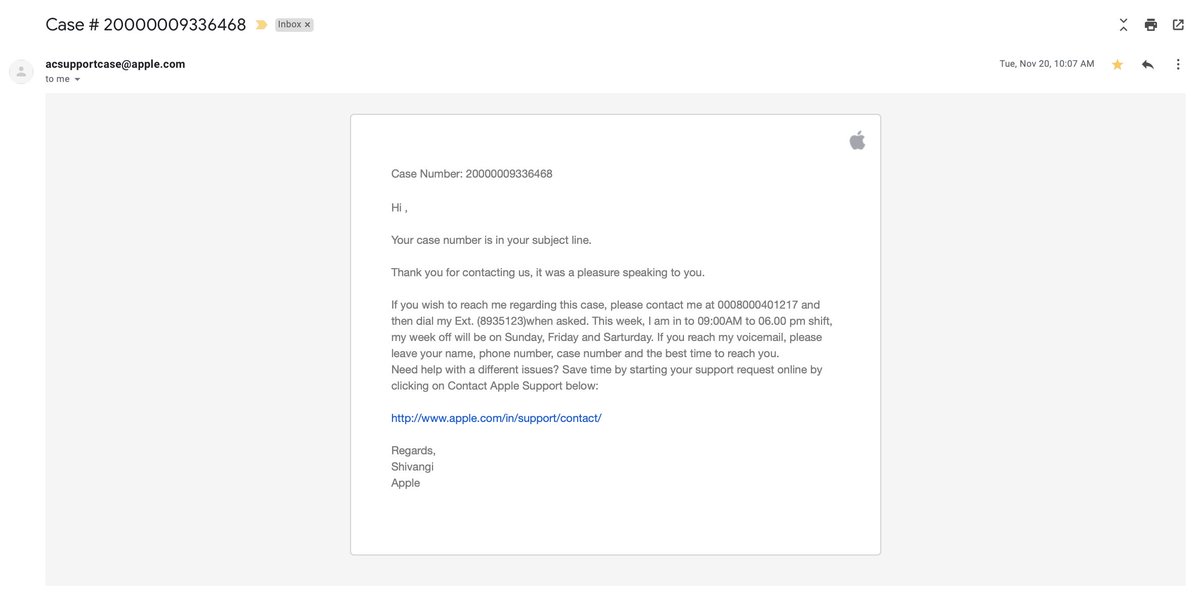
Task: Expand recipient details next to 'to me'
Action: (x=77, y=79)
